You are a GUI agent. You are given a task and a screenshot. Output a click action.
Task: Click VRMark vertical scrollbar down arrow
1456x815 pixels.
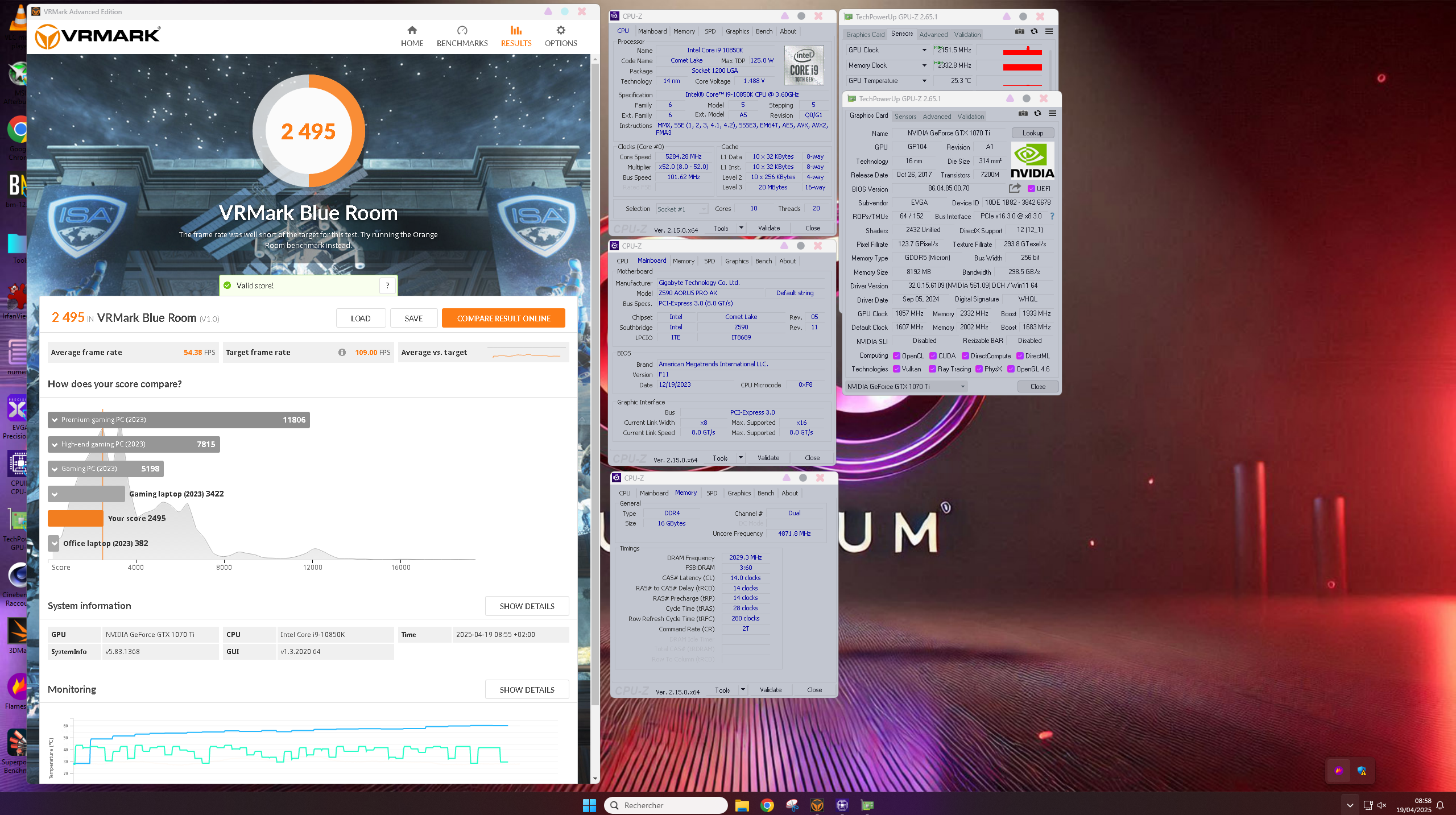pyautogui.click(x=595, y=779)
